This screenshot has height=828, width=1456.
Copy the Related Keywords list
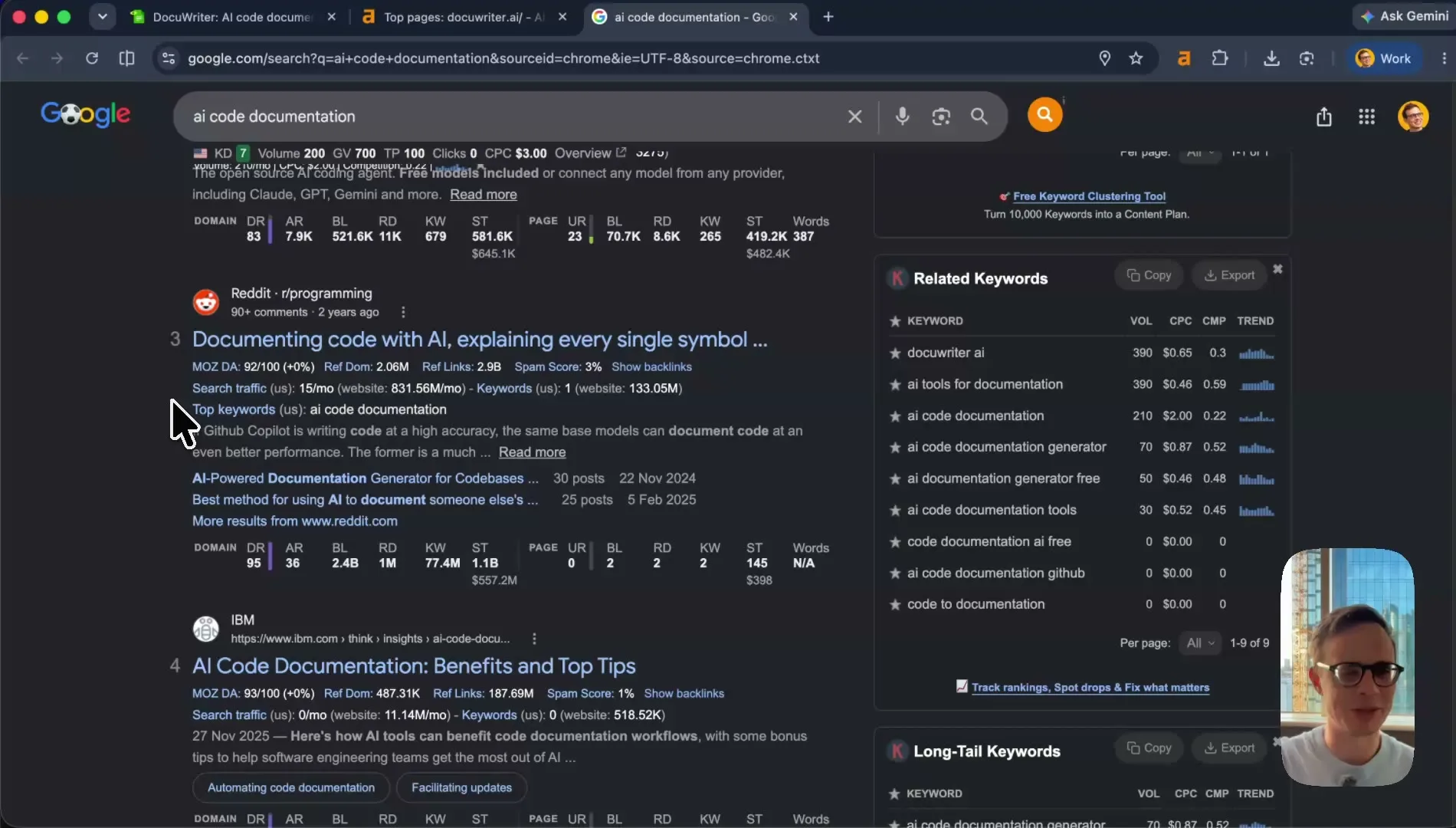click(1149, 275)
